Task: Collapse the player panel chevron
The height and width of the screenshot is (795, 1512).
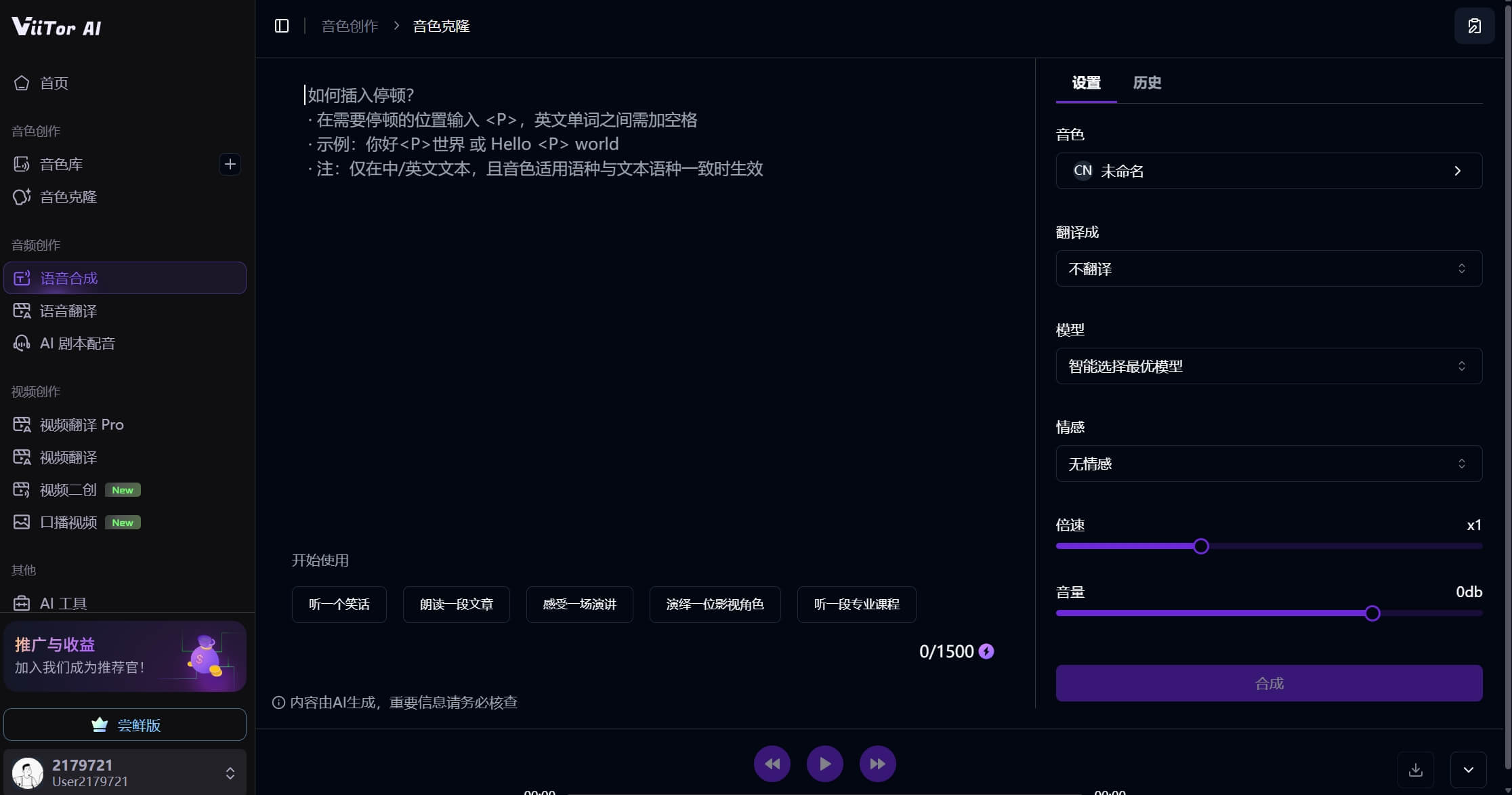Action: [1468, 770]
